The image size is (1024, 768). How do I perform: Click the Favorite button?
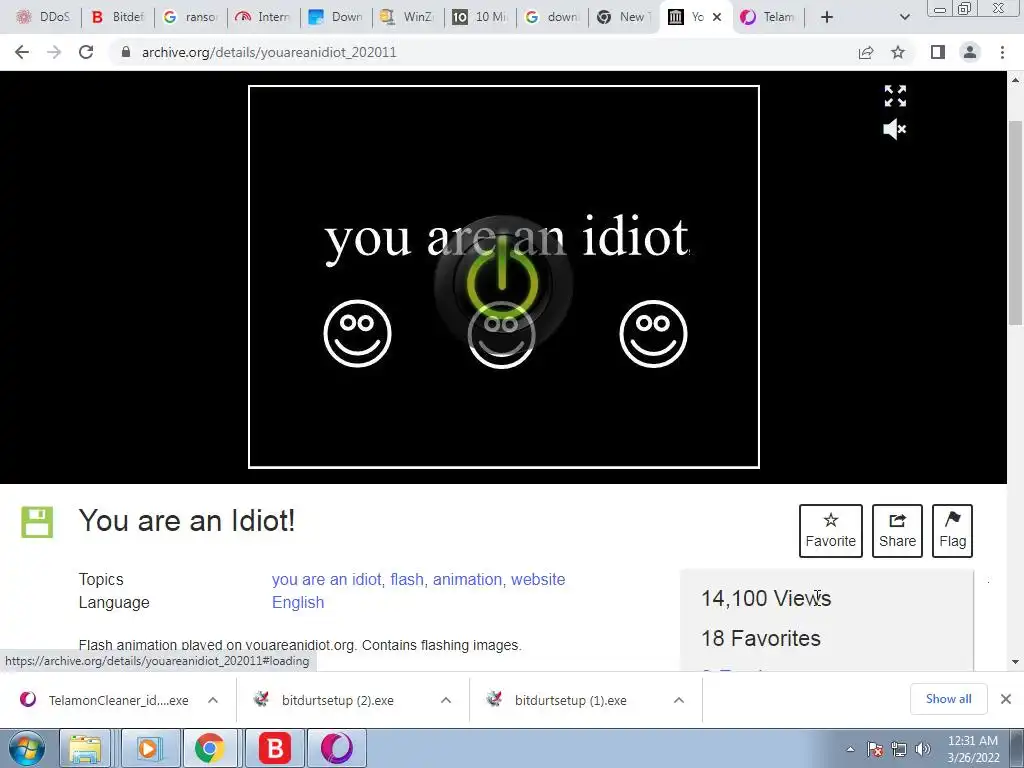pos(831,531)
